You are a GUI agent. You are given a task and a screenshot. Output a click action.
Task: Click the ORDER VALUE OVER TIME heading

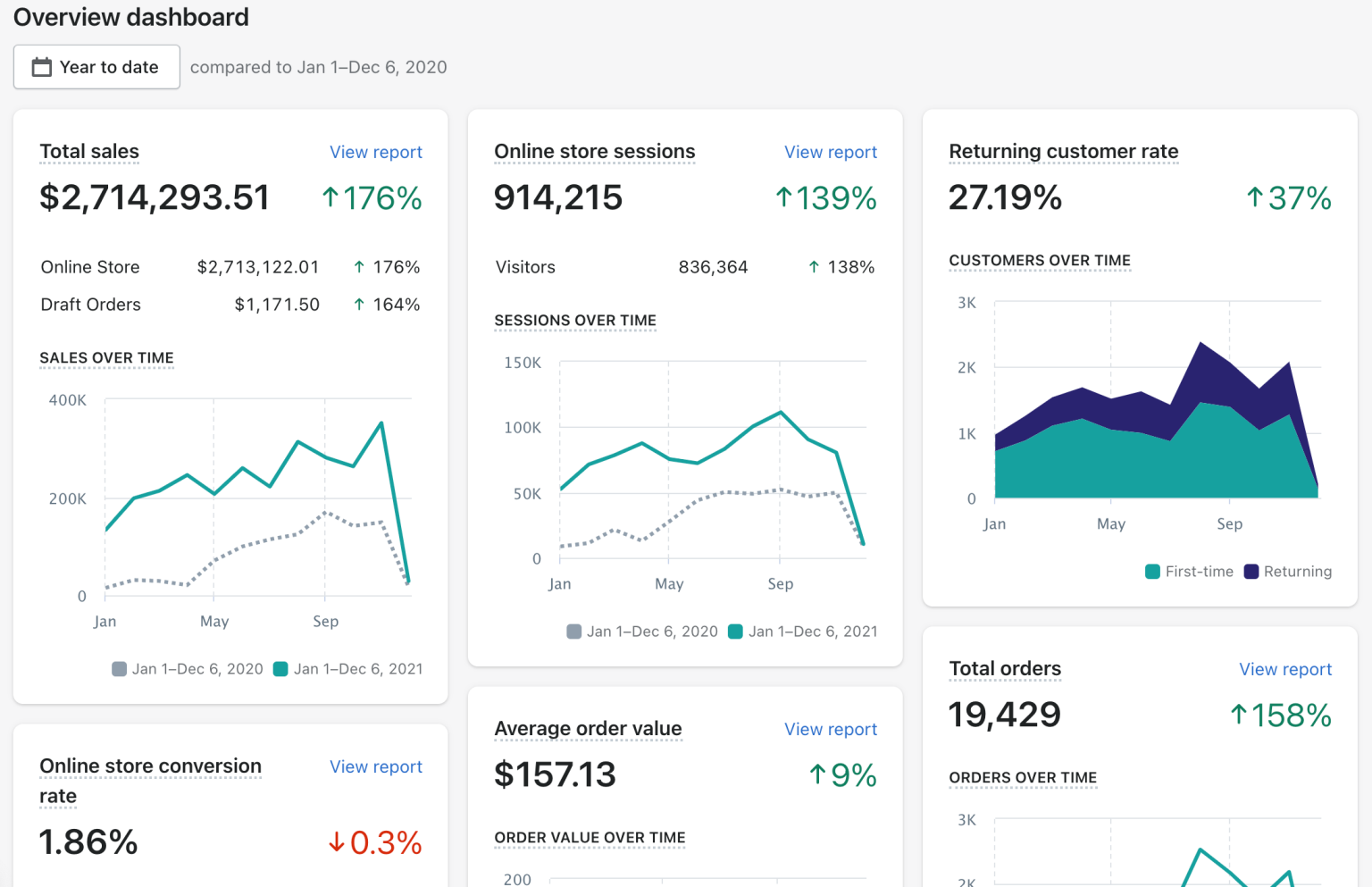[590, 838]
